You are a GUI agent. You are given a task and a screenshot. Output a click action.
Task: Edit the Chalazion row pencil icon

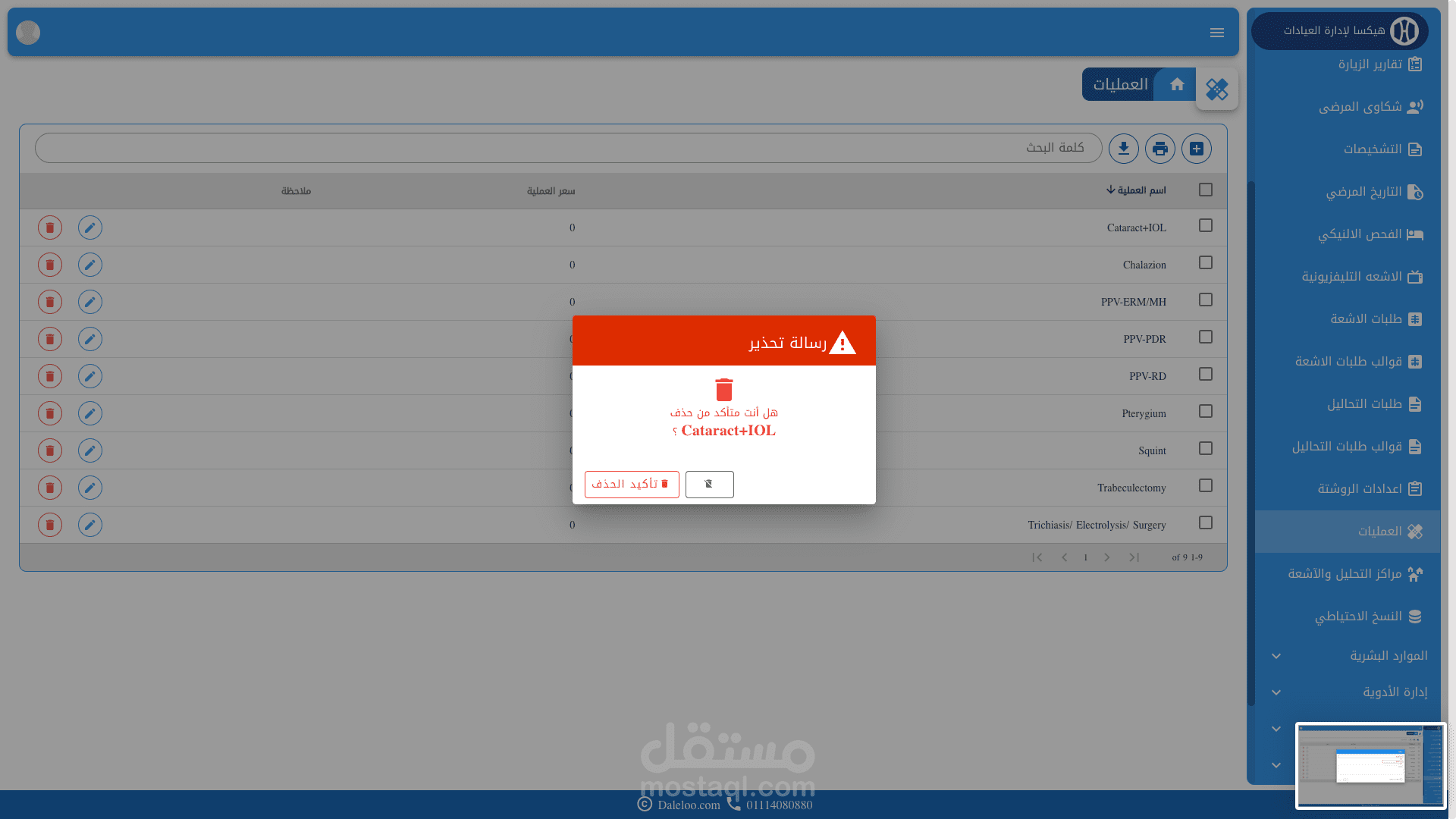pyautogui.click(x=90, y=265)
